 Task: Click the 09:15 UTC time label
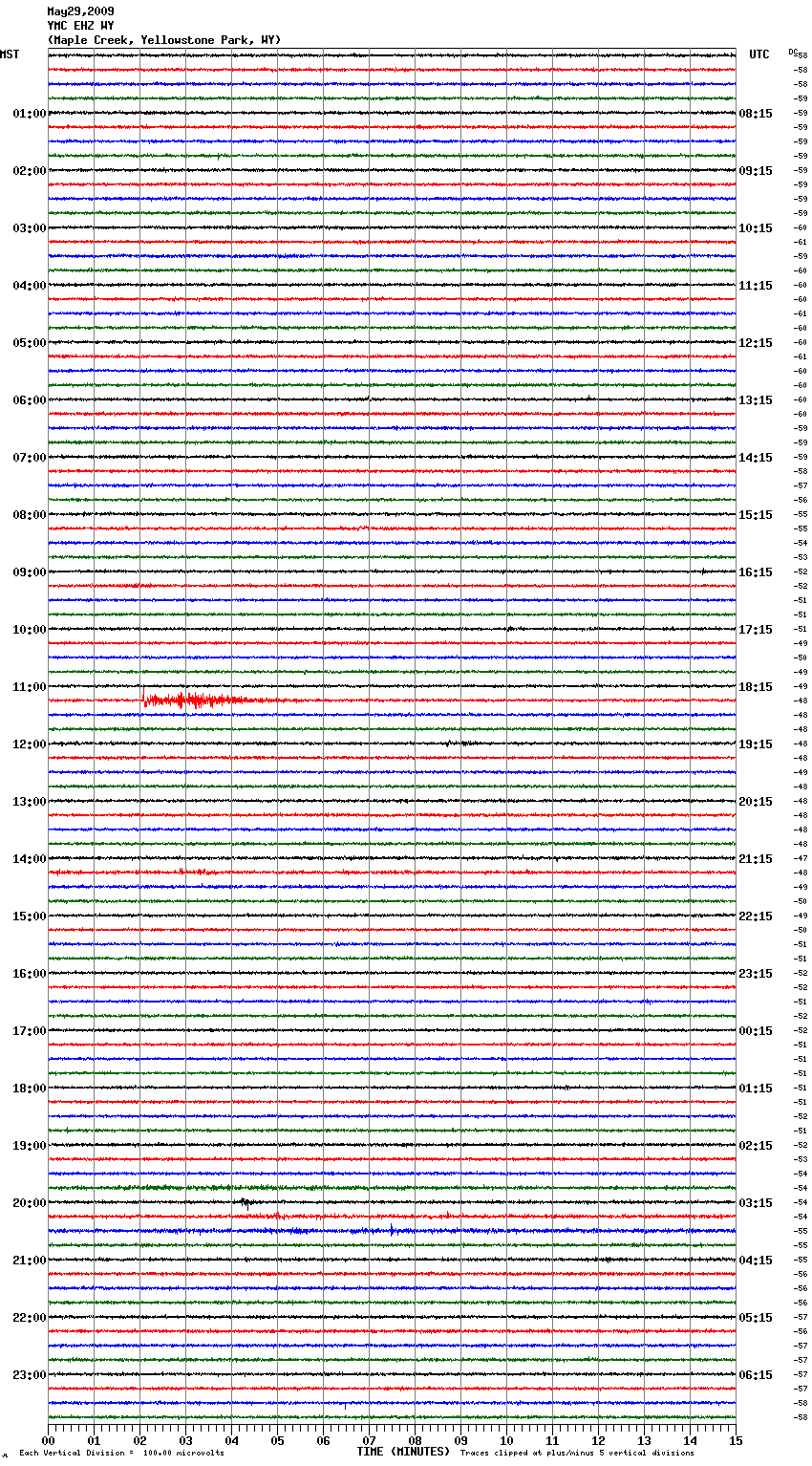point(756,171)
